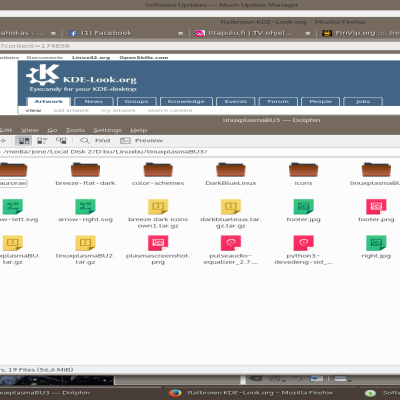The image size is (400, 400).
Task: Open Linux42.org bookmark
Action: coord(91,57)
